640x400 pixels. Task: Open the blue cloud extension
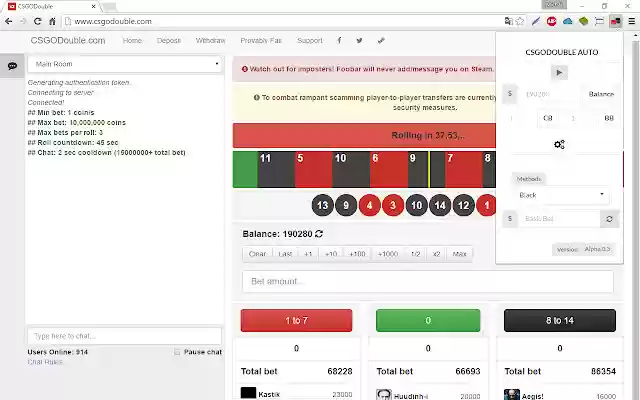coord(568,21)
